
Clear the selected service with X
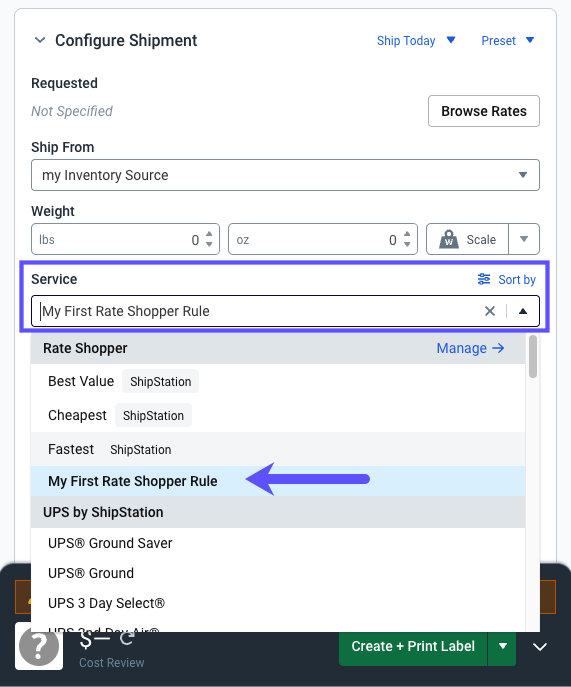click(489, 311)
